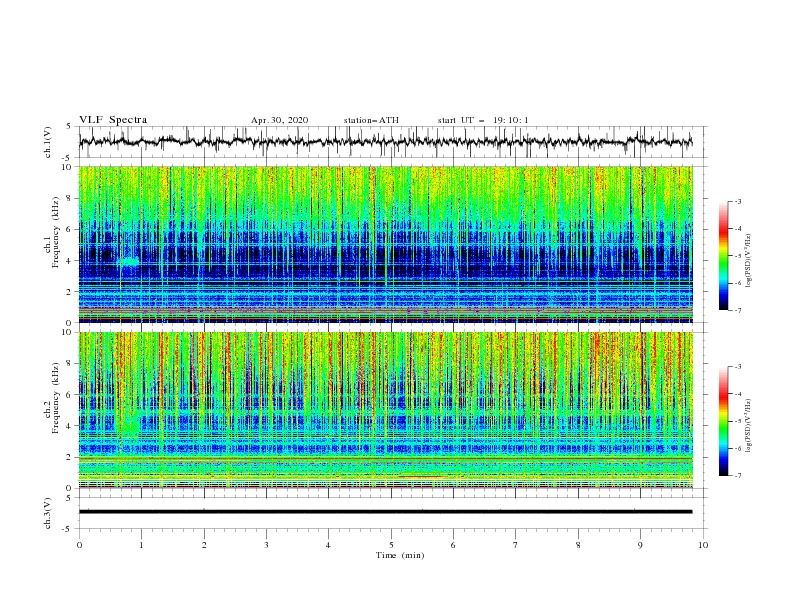The width and height of the screenshot is (792, 612).
Task: Click the time axis tick label "8"
Action: [x=578, y=545]
